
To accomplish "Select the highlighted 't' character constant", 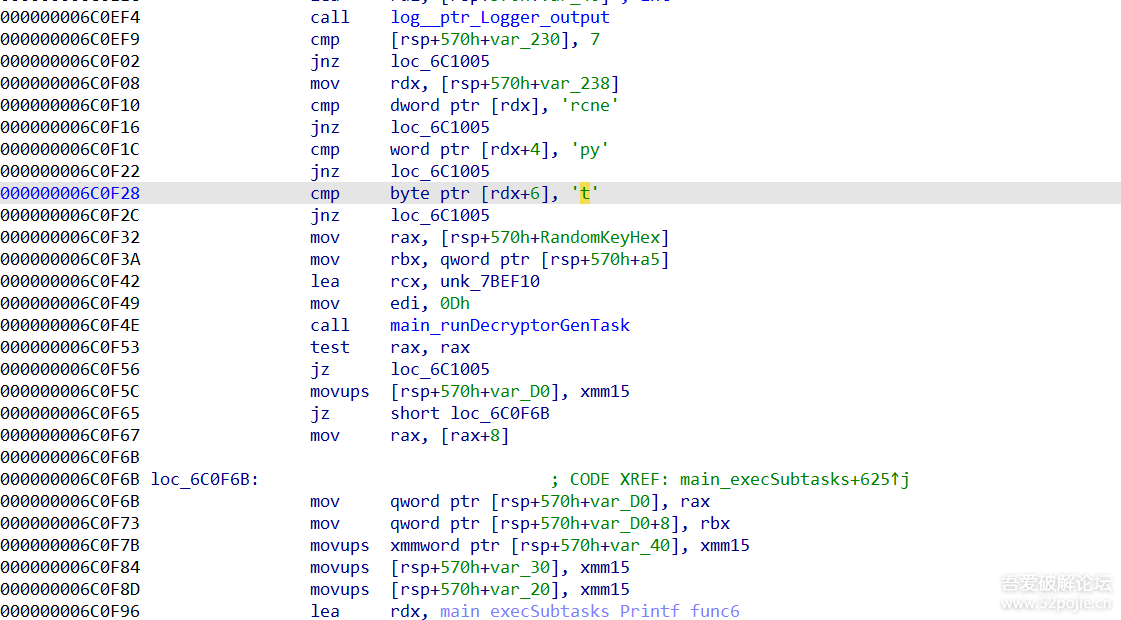I will point(585,193).
